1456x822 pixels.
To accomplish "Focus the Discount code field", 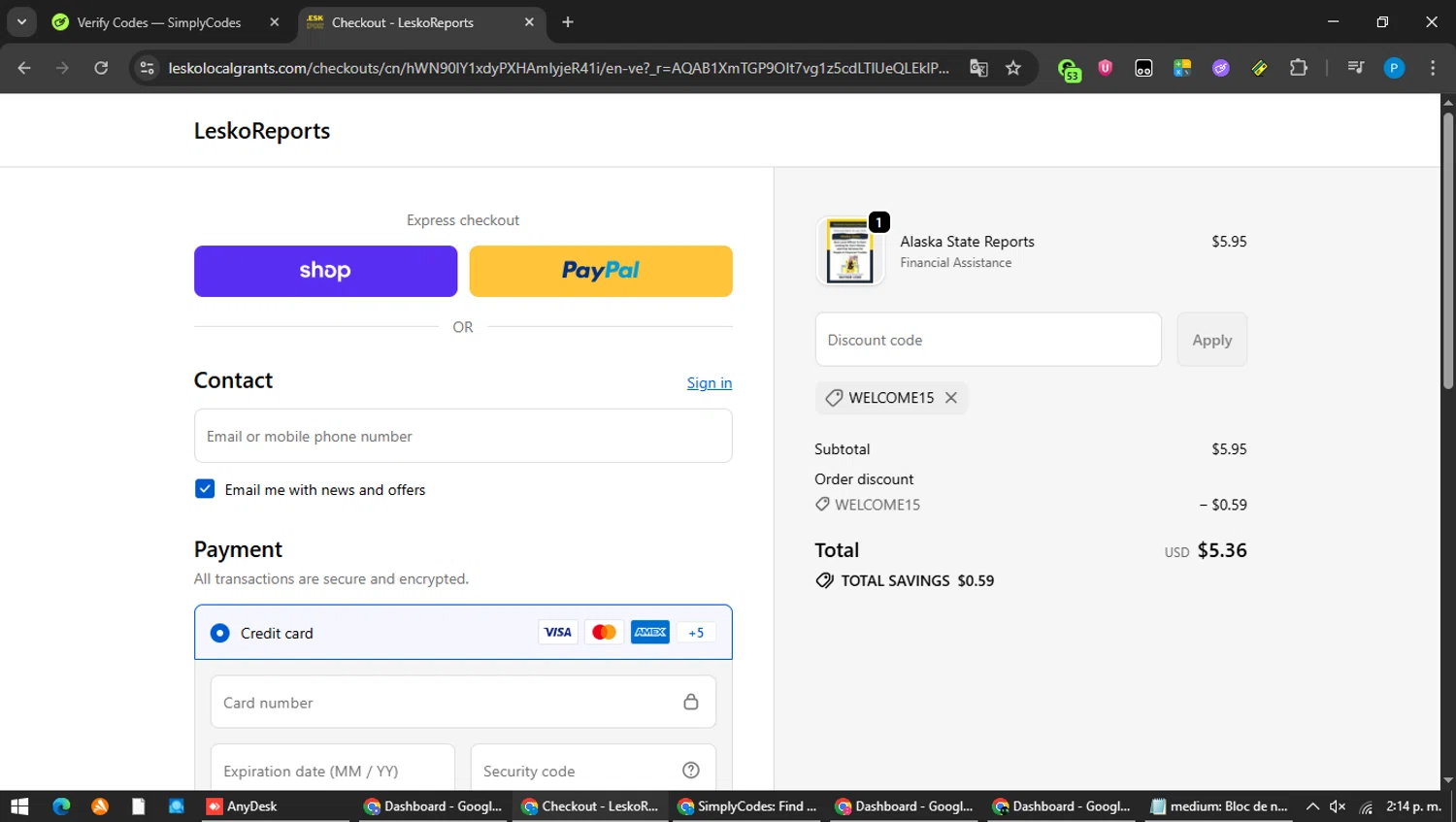I will pos(988,340).
